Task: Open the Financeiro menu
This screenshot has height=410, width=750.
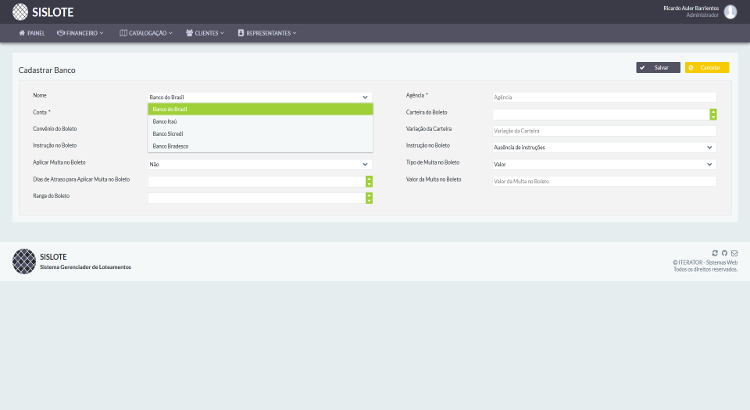Action: tap(80, 33)
